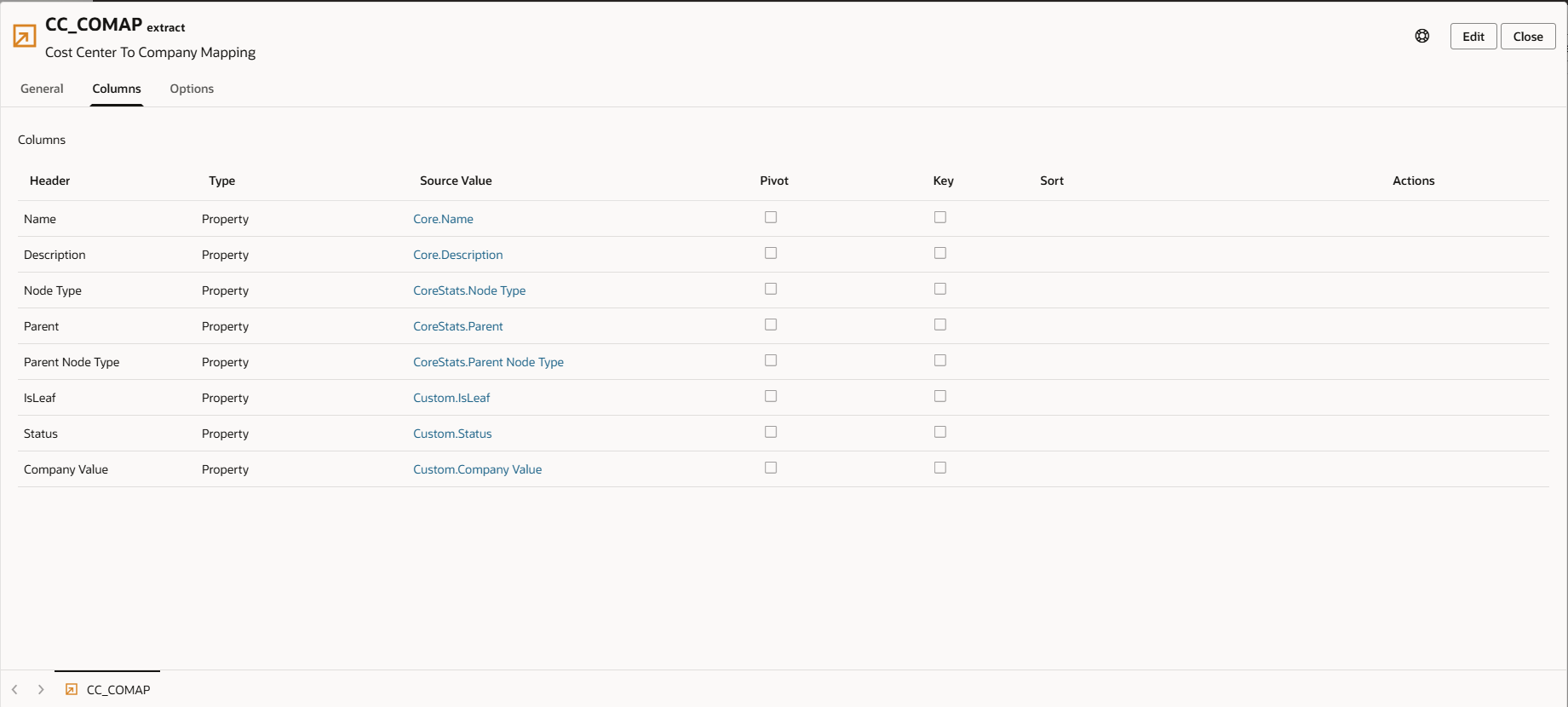Click the help lifebuoy icon
The width and height of the screenshot is (1568, 707).
(x=1422, y=36)
